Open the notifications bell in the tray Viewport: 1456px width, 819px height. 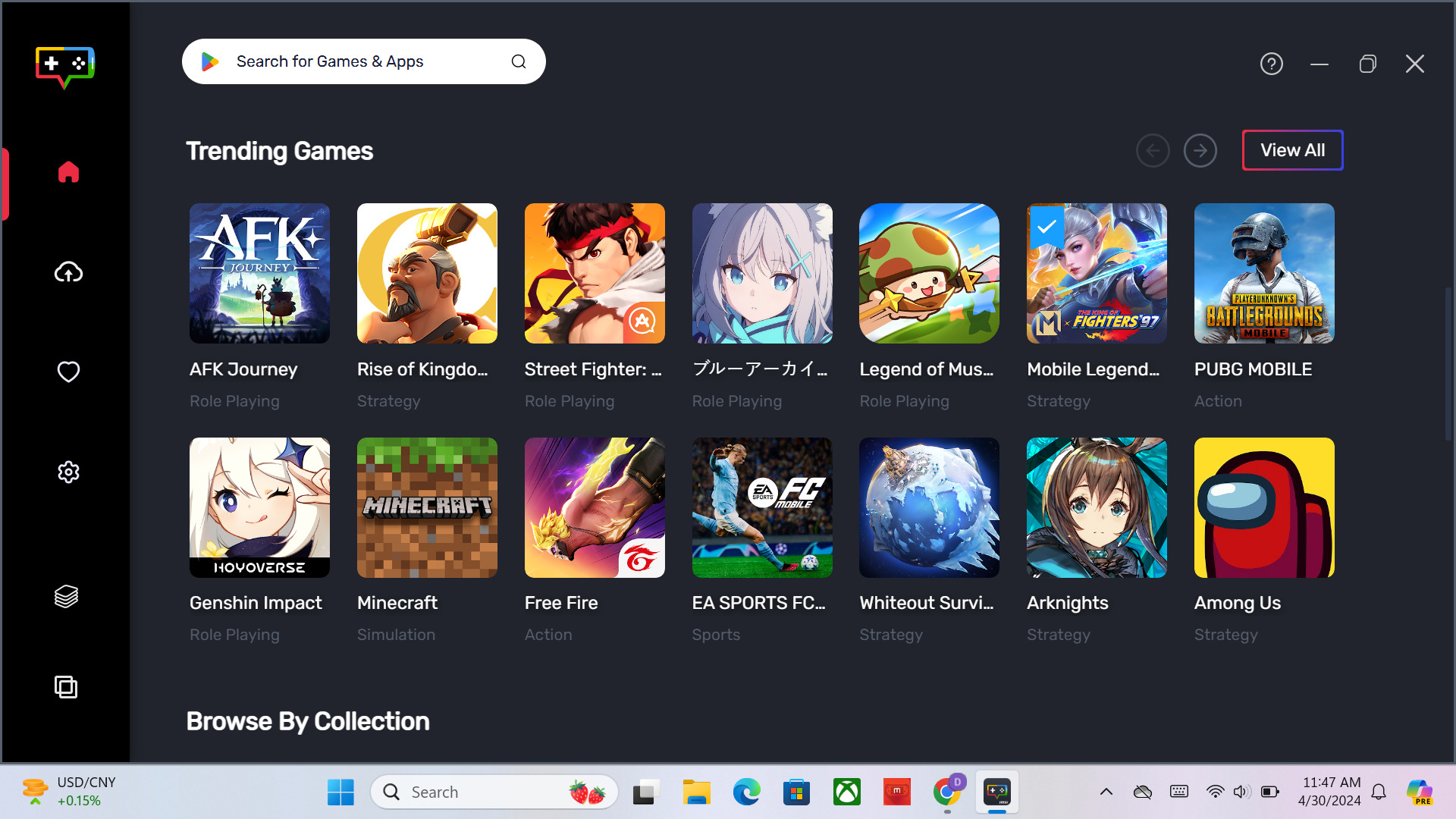[x=1379, y=792]
